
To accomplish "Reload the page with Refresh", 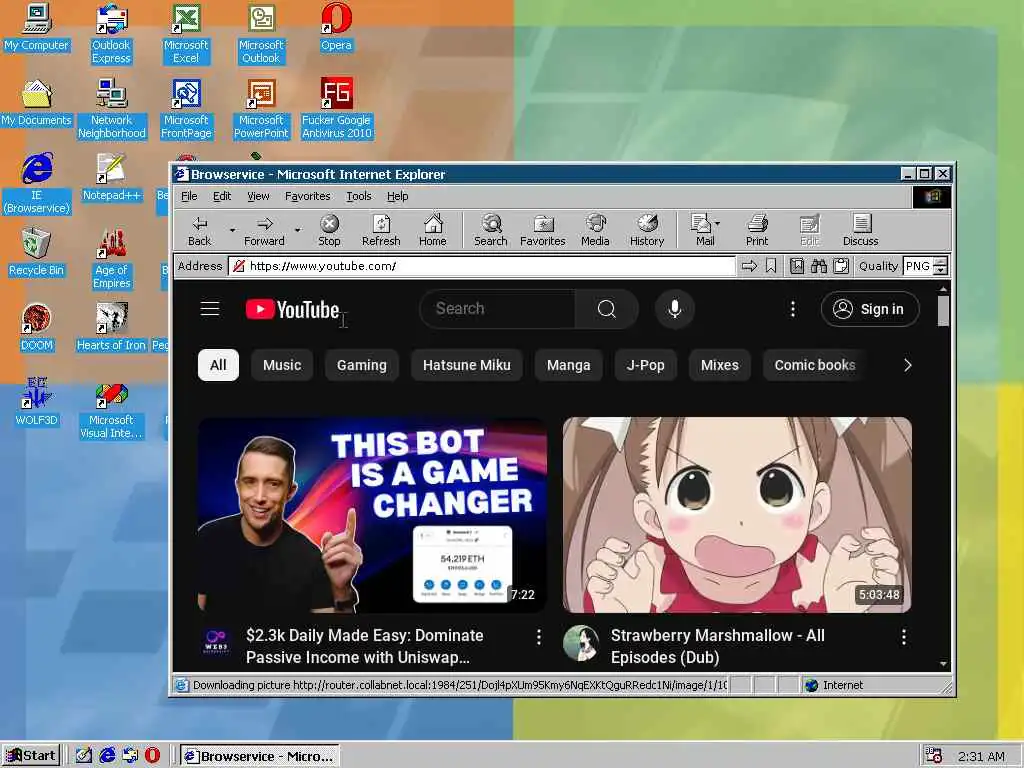I will (381, 231).
